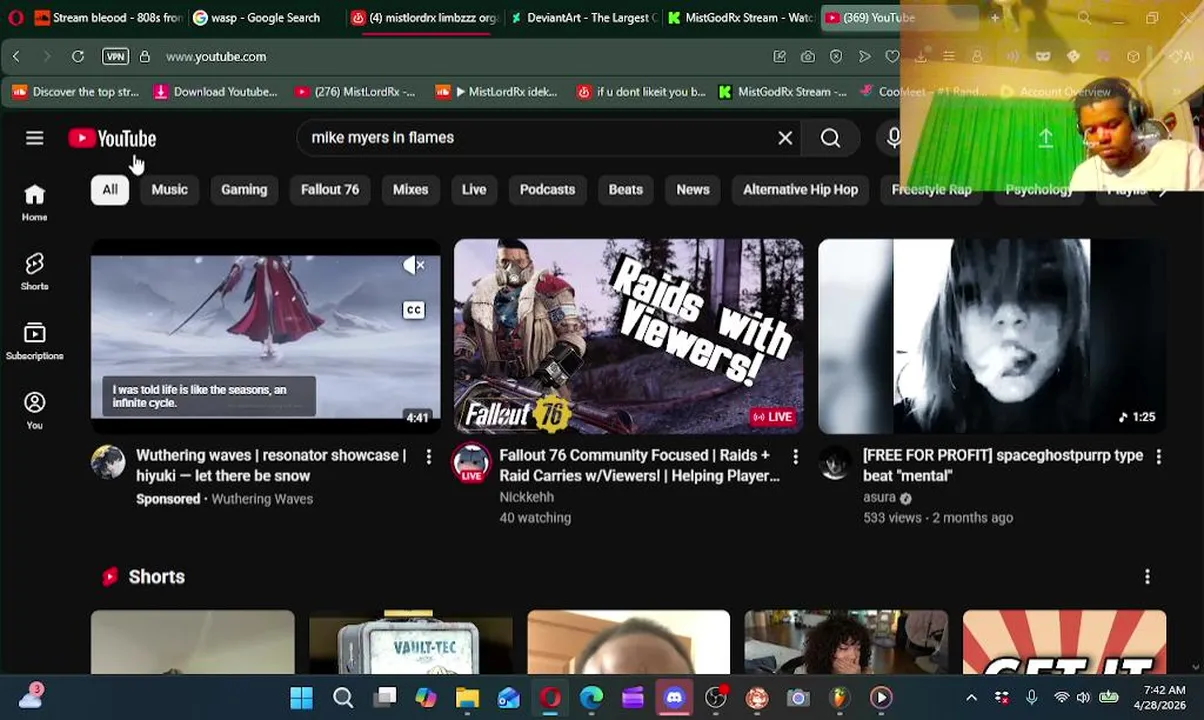1204x720 pixels.
Task: Unmute the Wuthering Waves preview video
Action: click(414, 265)
